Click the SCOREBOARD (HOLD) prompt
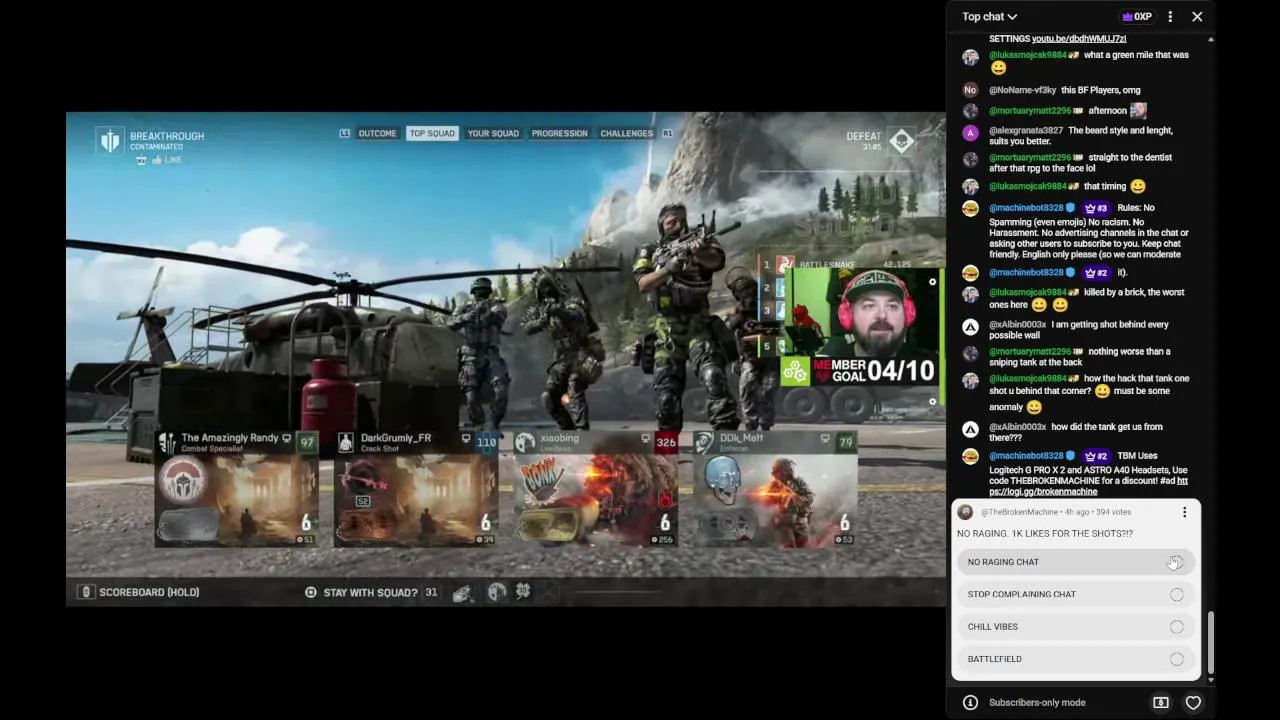Image resolution: width=1280 pixels, height=720 pixels. (139, 592)
